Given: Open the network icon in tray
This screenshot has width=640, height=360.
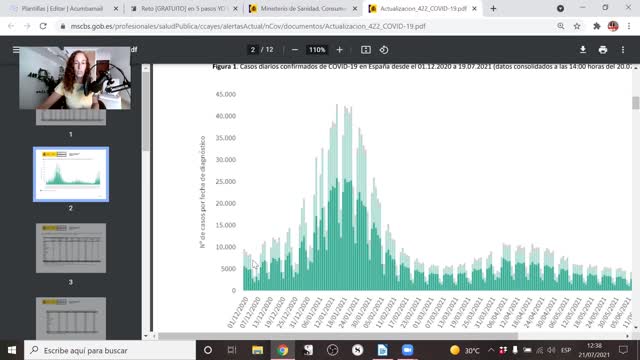Looking at the screenshot, I should (x=540, y=350).
